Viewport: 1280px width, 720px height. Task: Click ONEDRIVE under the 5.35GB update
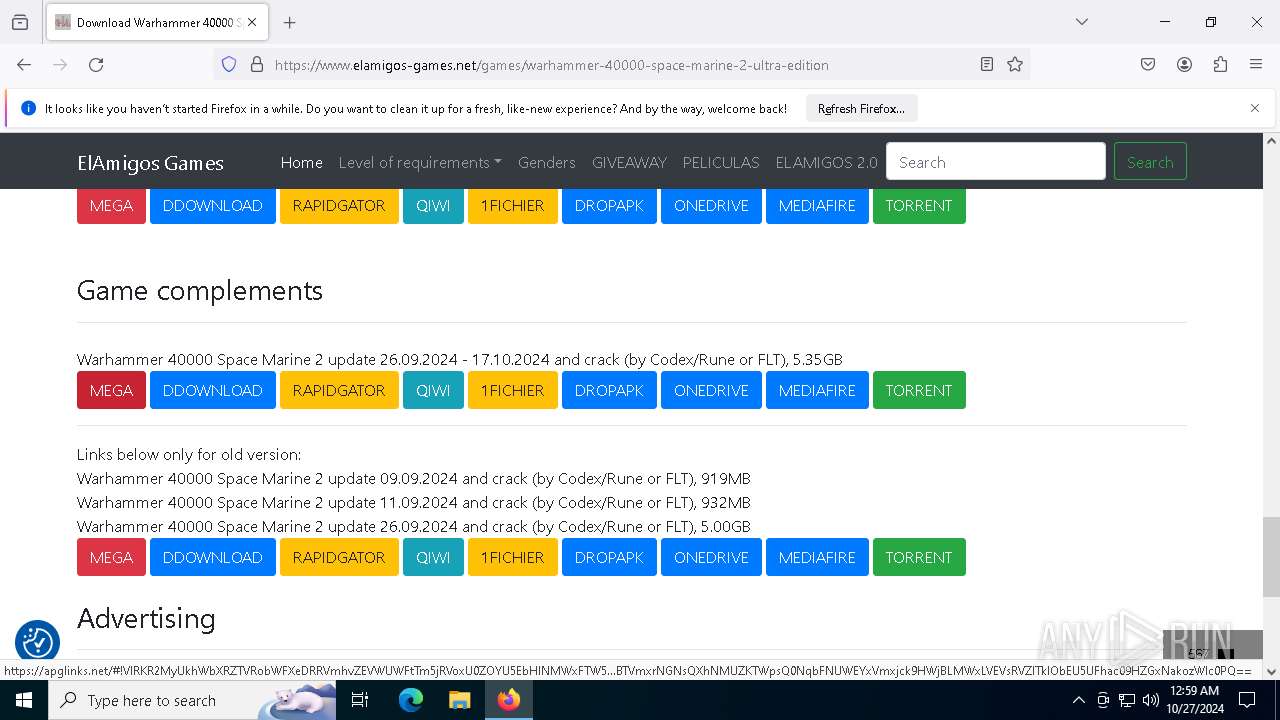click(x=711, y=390)
